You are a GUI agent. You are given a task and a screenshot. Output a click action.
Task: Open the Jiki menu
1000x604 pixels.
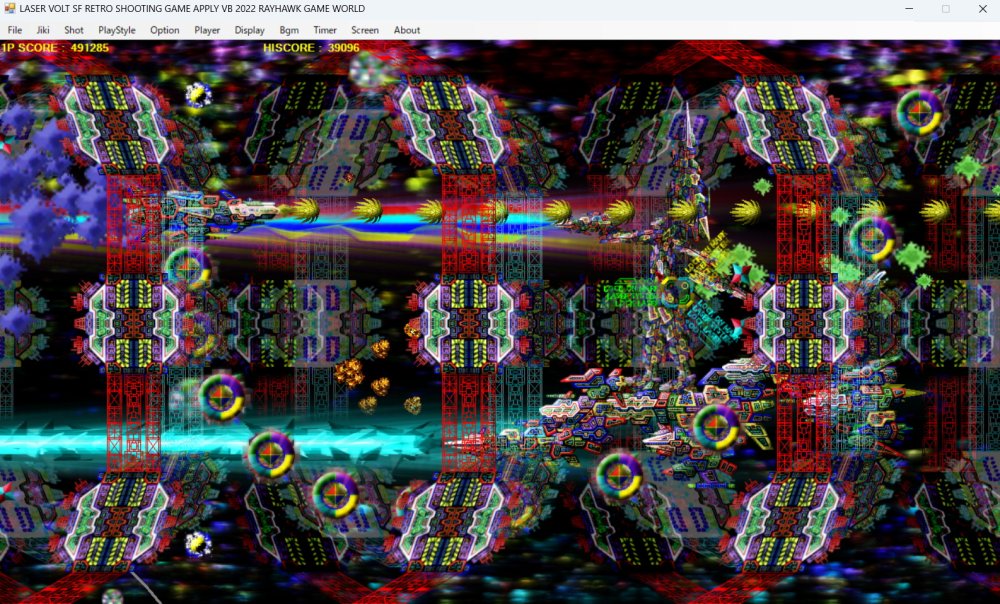(43, 30)
